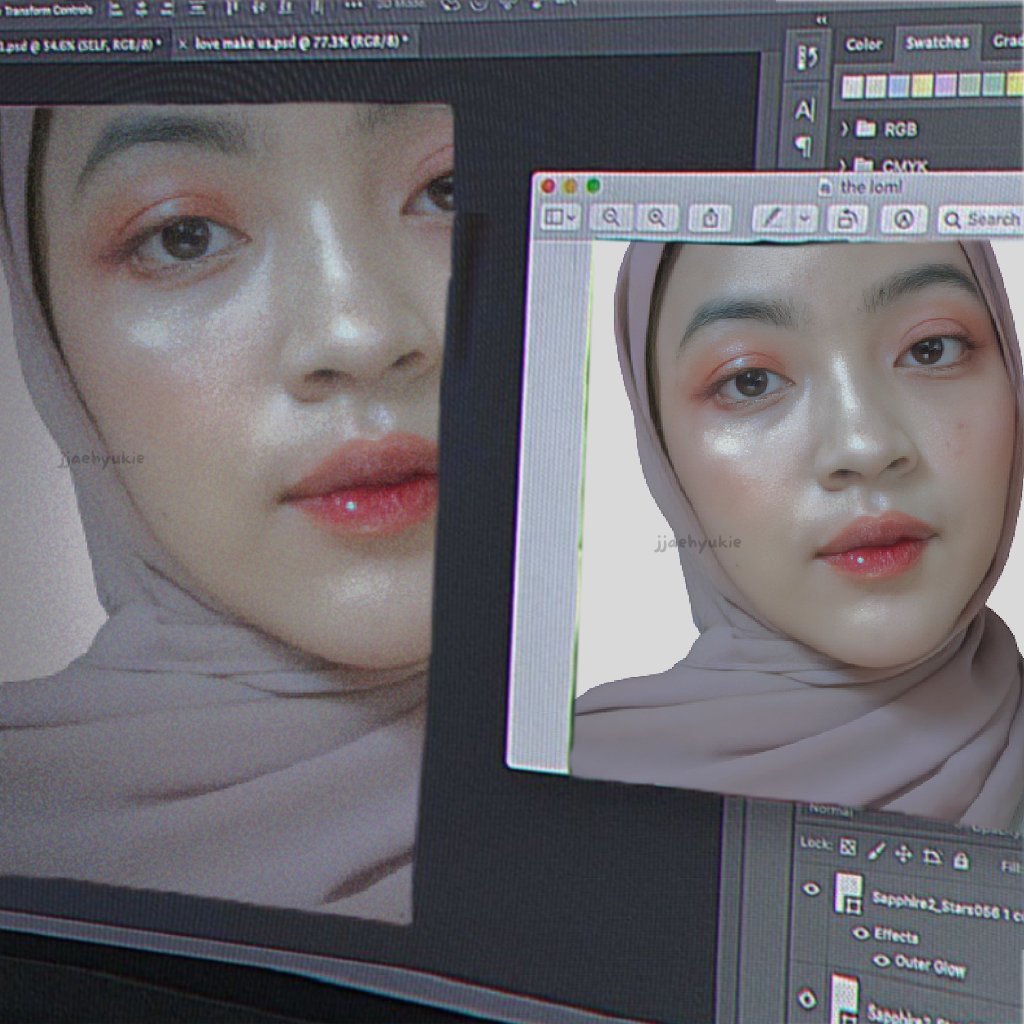This screenshot has height=1024, width=1024.
Task: Lock transparent pixels in Layers panel
Action: pyautogui.click(x=848, y=847)
